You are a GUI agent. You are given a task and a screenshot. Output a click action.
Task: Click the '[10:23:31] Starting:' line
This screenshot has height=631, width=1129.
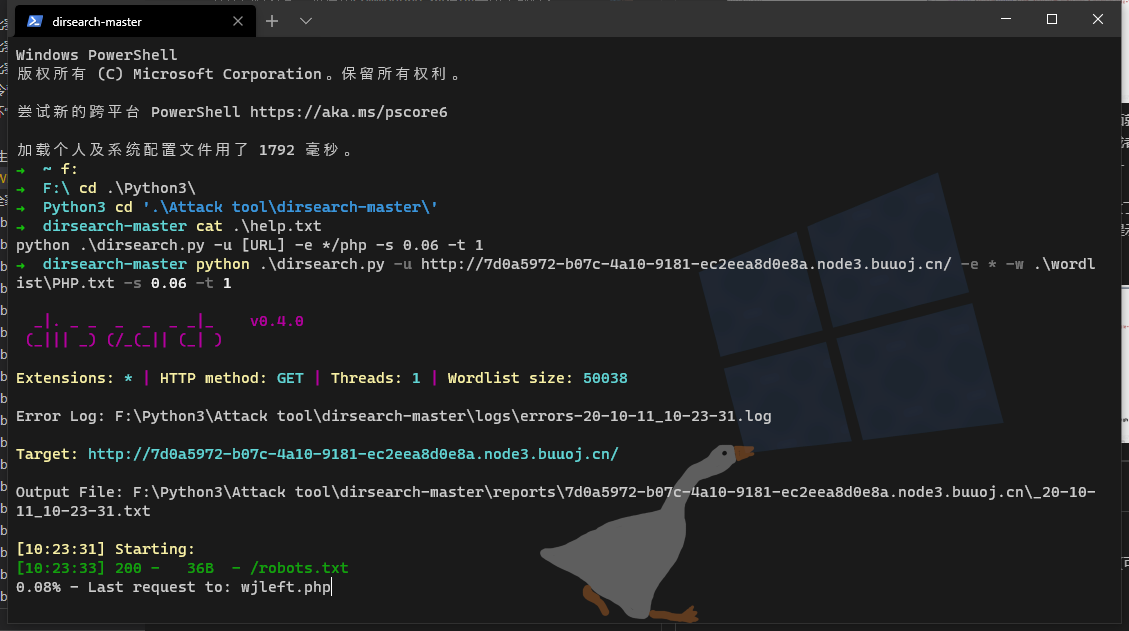point(105,549)
